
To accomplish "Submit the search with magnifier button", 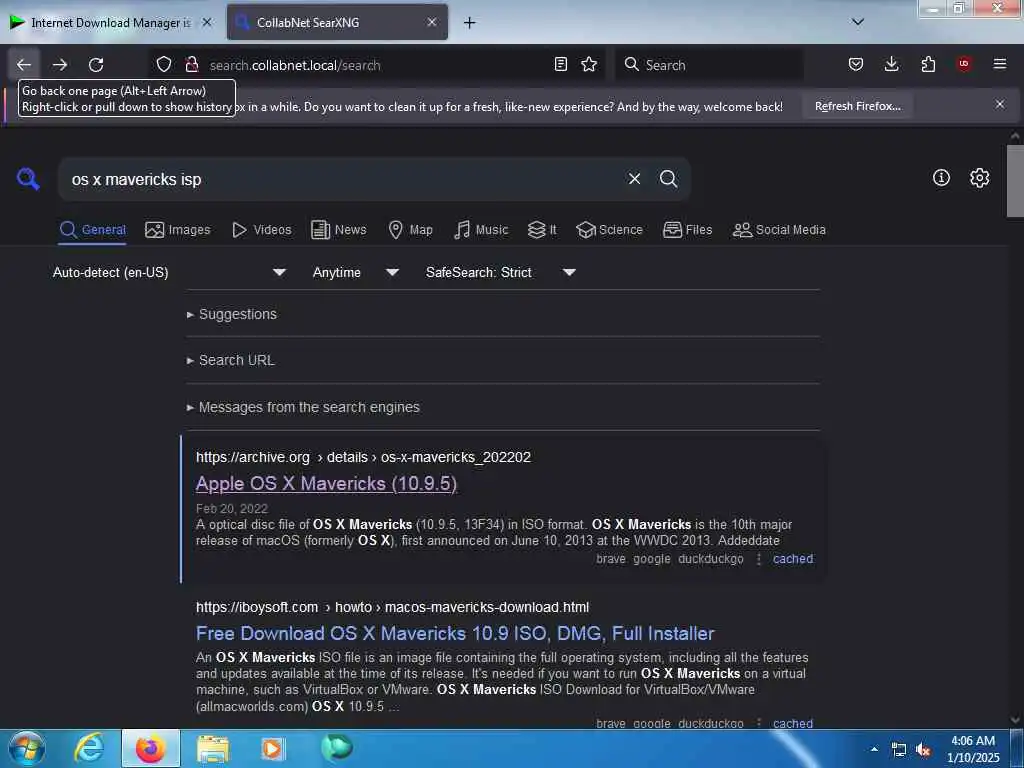I will pyautogui.click(x=668, y=179).
